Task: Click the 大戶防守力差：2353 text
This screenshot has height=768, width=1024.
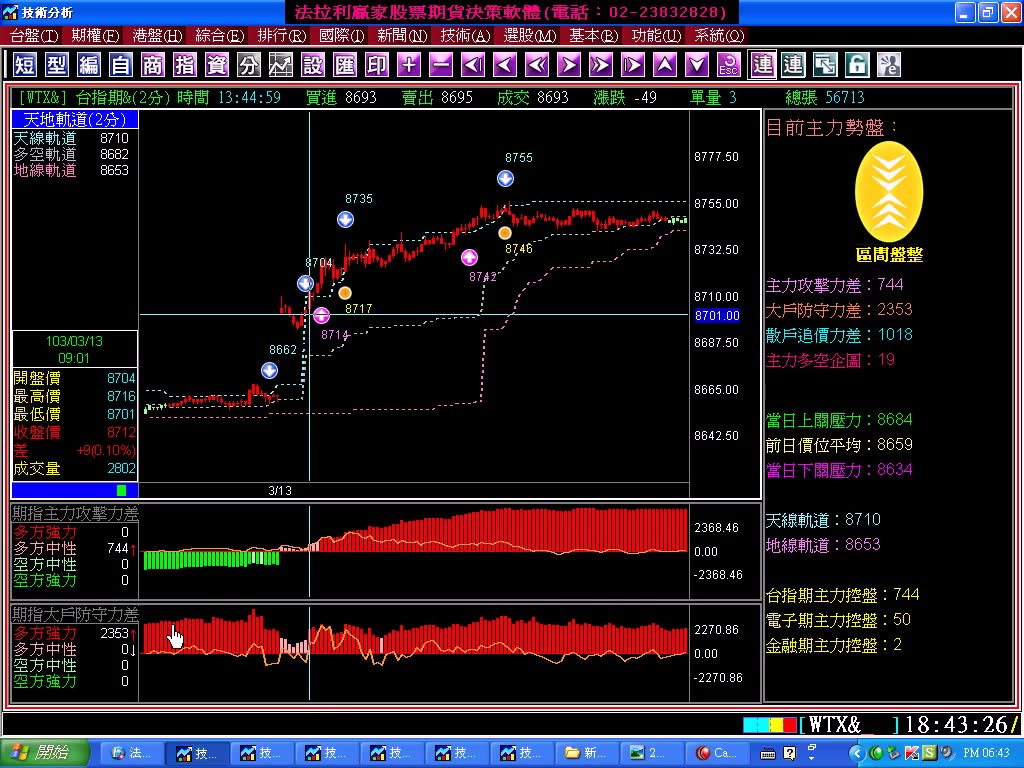Action: coord(839,310)
